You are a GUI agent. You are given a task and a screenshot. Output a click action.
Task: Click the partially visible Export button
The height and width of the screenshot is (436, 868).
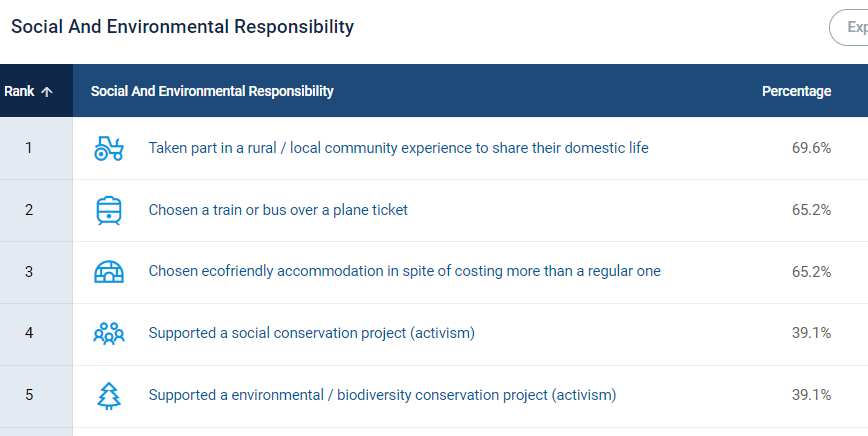tap(849, 27)
